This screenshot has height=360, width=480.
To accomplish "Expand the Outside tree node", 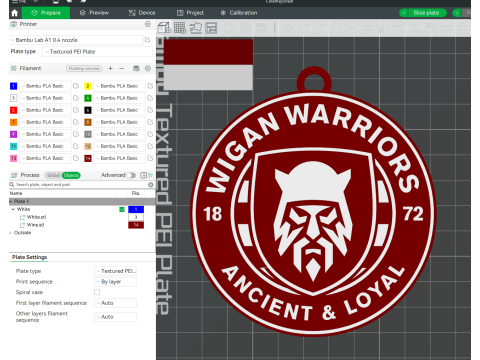I will (11, 233).
